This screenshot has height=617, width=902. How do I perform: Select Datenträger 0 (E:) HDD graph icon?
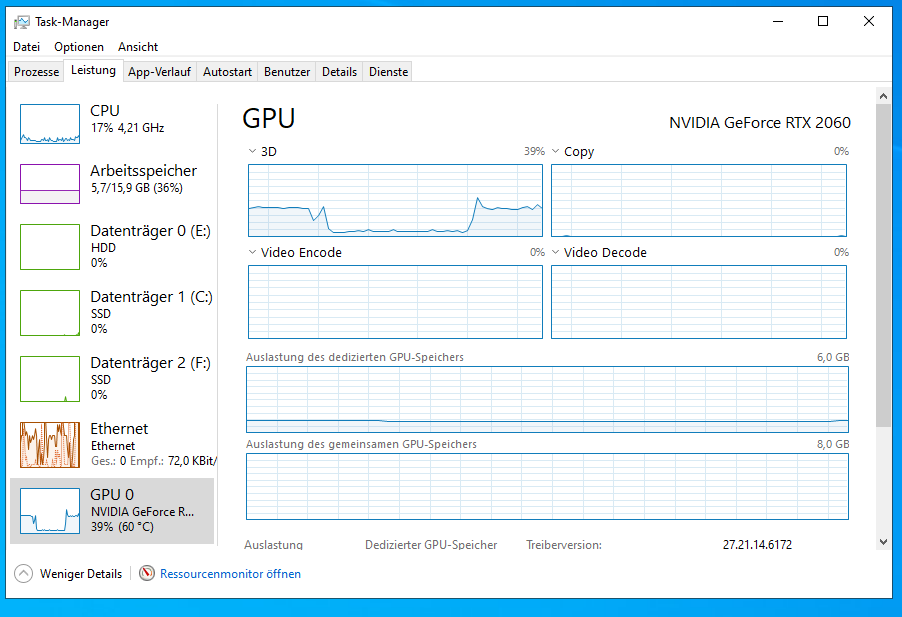[50, 247]
